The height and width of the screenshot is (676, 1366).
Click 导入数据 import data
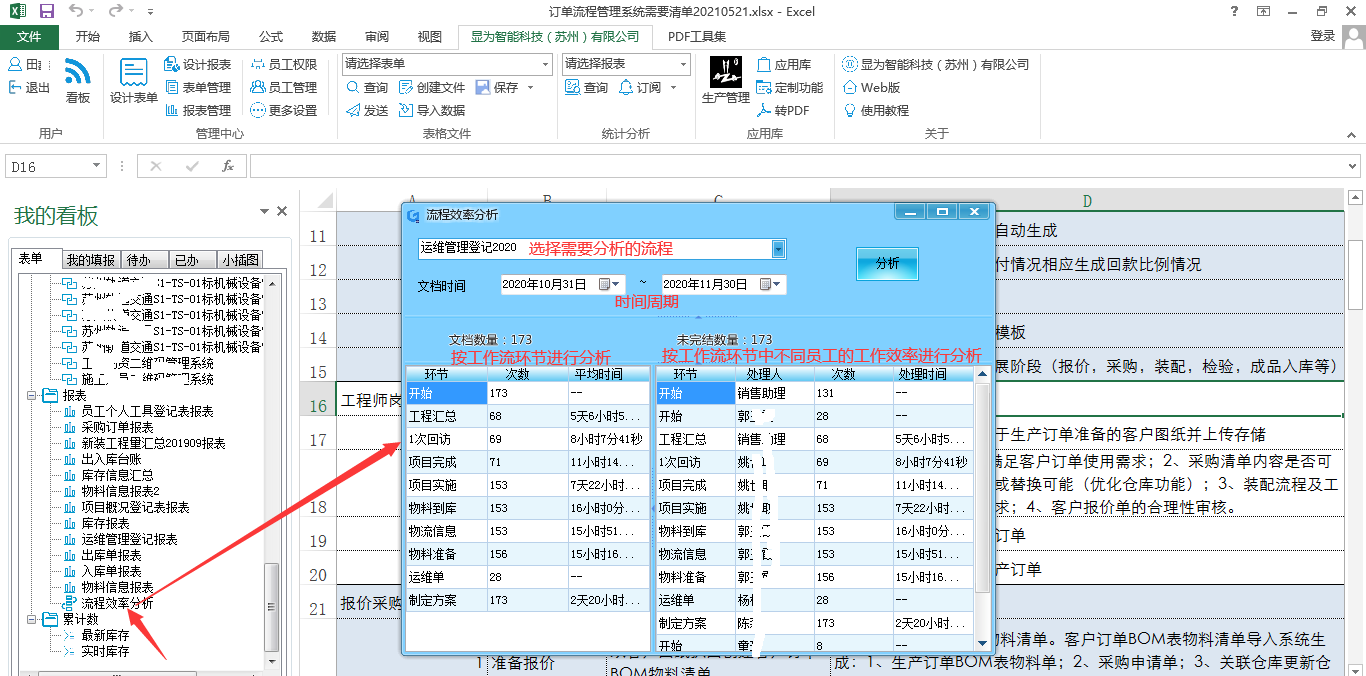click(432, 110)
